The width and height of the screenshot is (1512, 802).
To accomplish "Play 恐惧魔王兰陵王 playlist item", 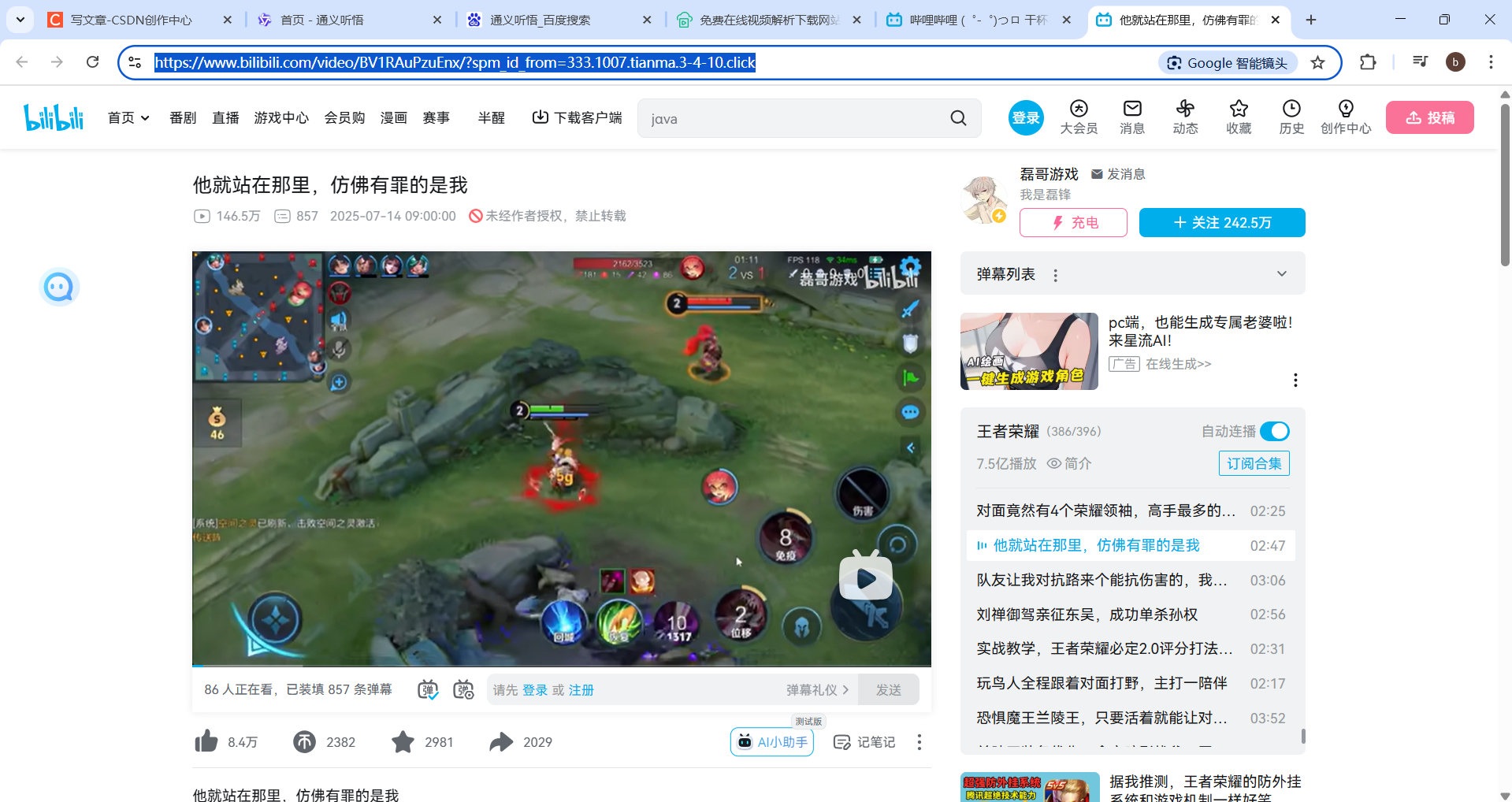I will click(x=1131, y=718).
